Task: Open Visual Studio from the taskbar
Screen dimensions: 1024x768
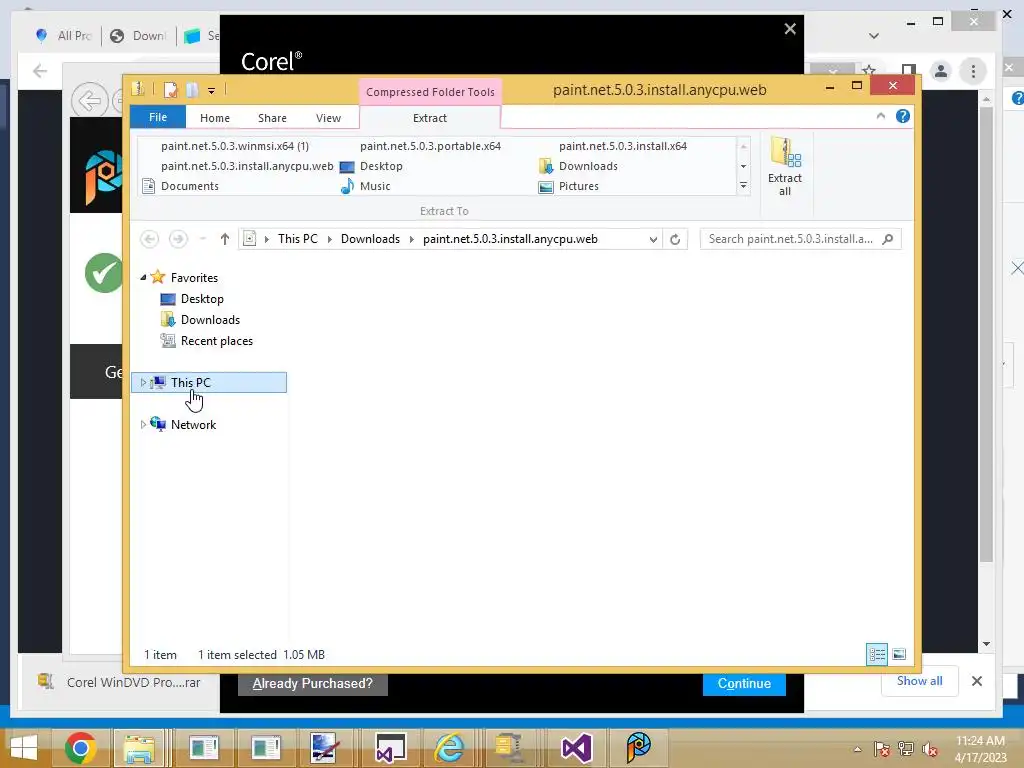Action: [x=576, y=748]
